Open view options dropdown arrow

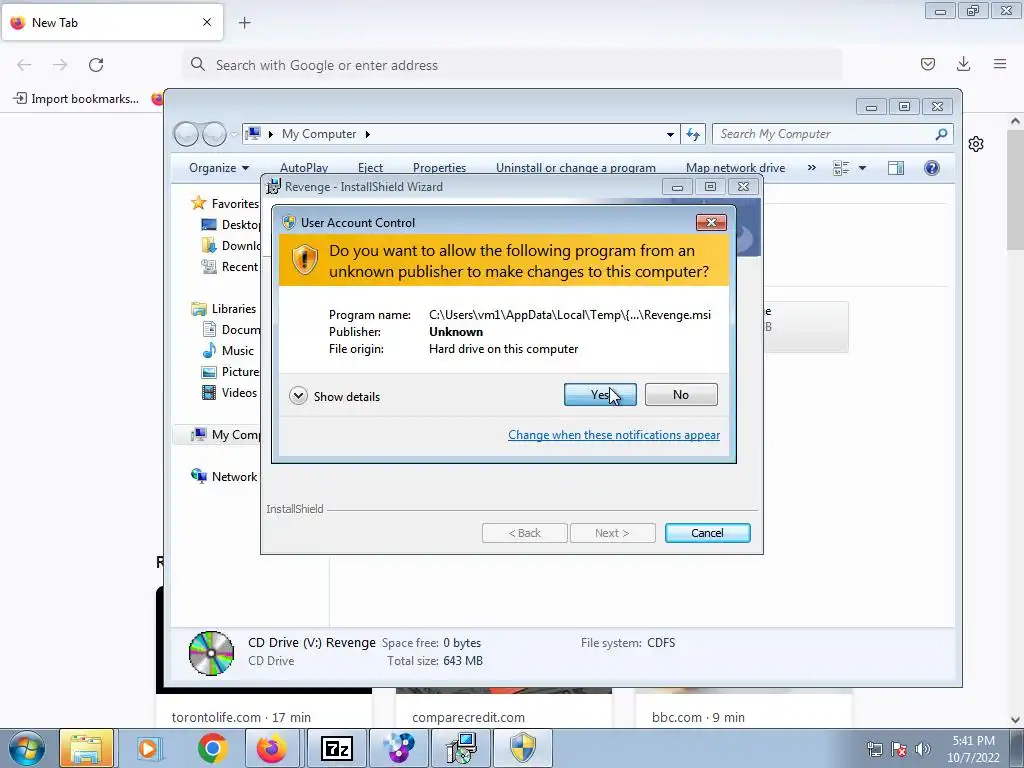pyautogui.click(x=862, y=168)
